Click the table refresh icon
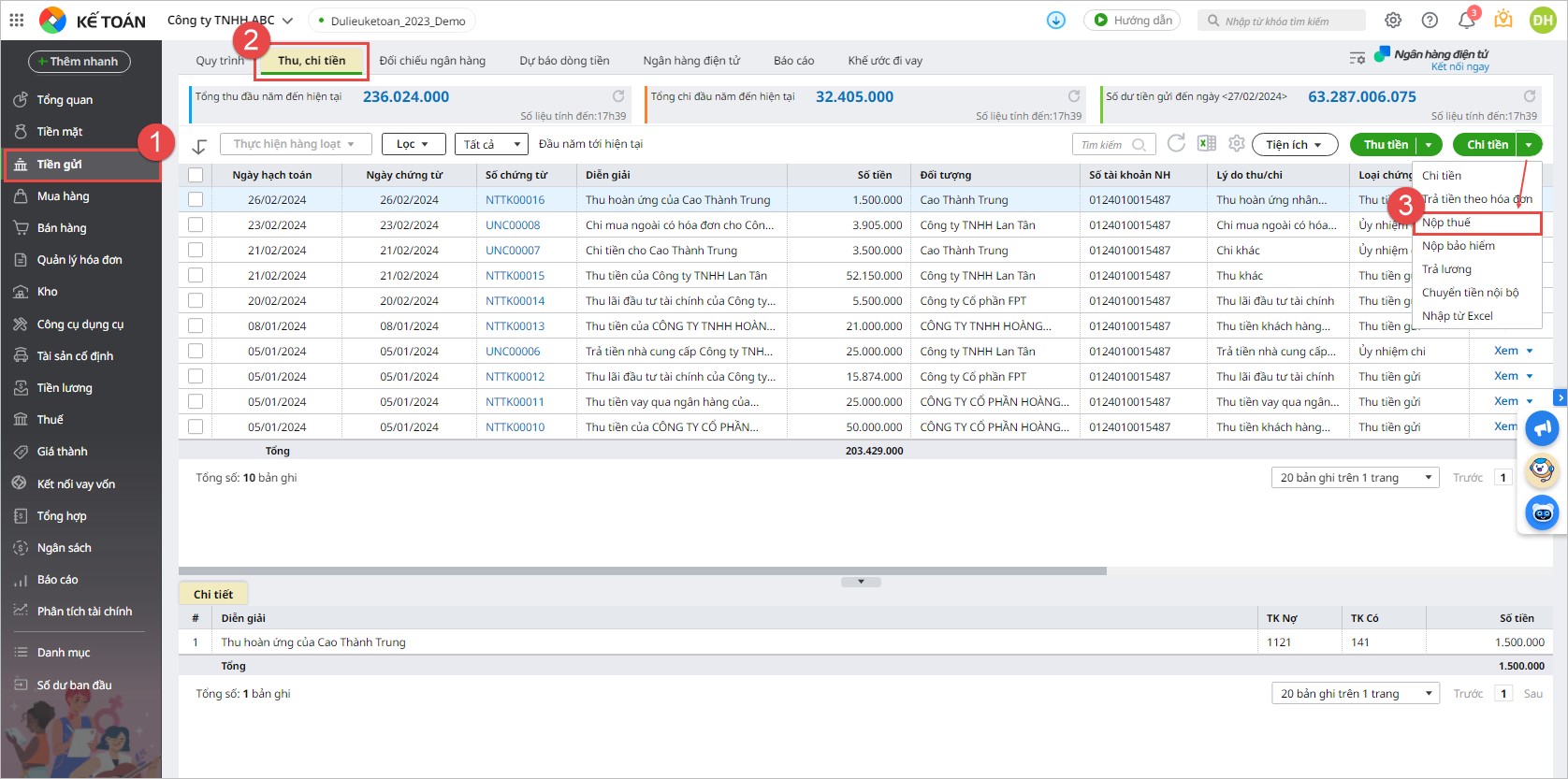 1177,143
